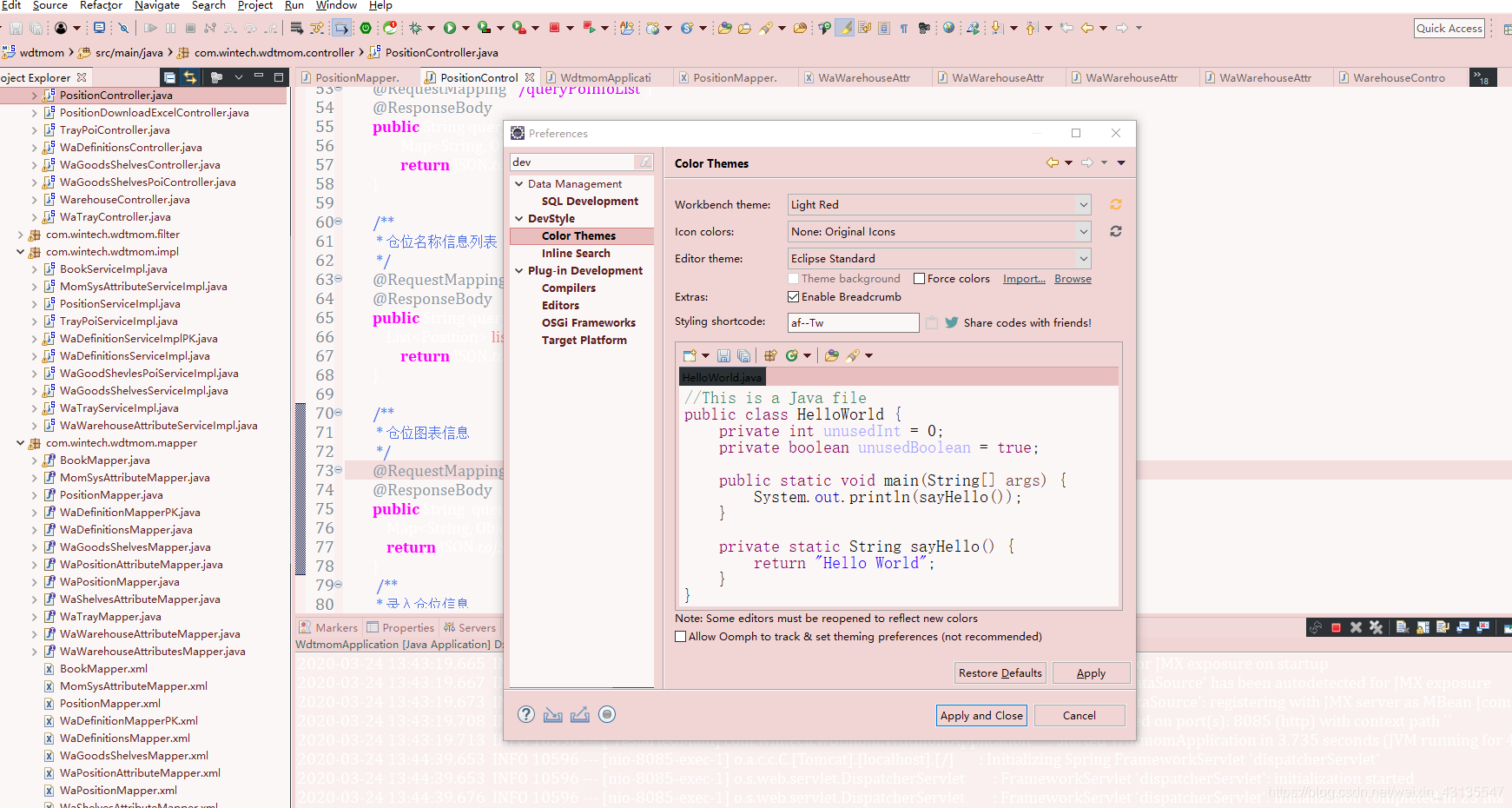Select WarehouseController.java in Project Explorer
The image size is (1512, 808).
[124, 200]
